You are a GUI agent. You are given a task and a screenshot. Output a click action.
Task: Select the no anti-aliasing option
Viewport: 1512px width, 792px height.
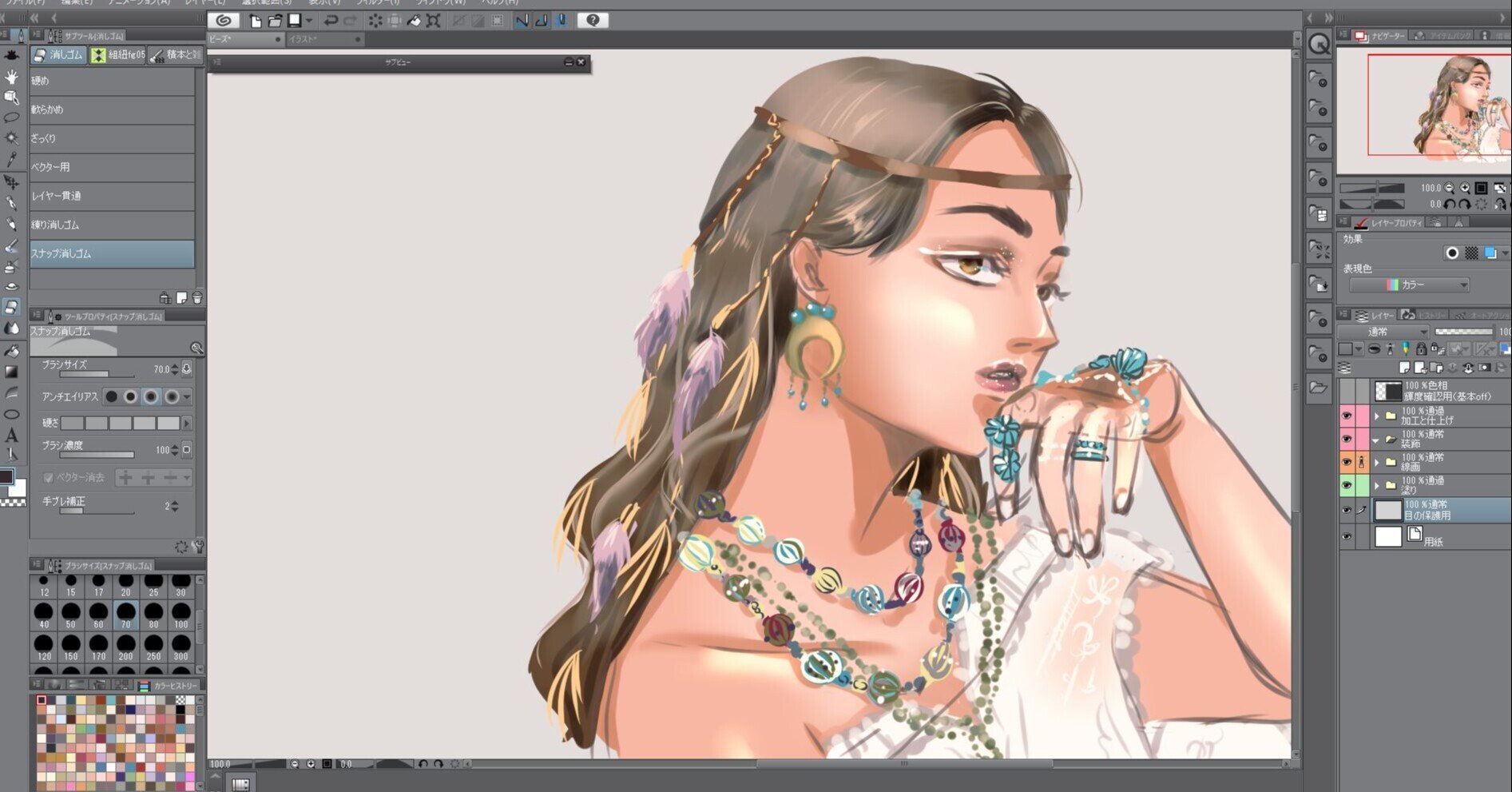tap(112, 396)
